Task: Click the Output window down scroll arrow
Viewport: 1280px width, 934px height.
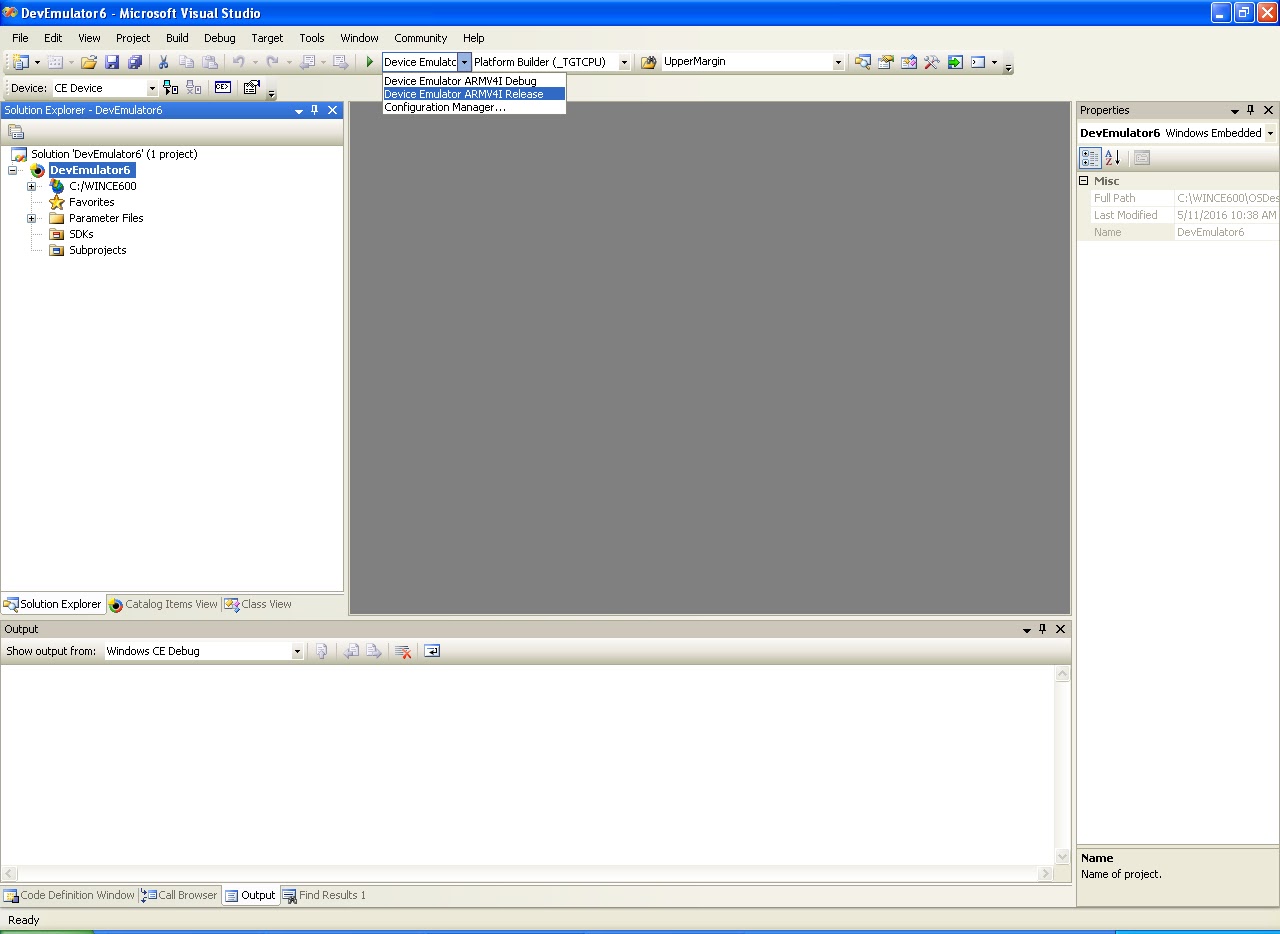Action: click(x=1062, y=857)
